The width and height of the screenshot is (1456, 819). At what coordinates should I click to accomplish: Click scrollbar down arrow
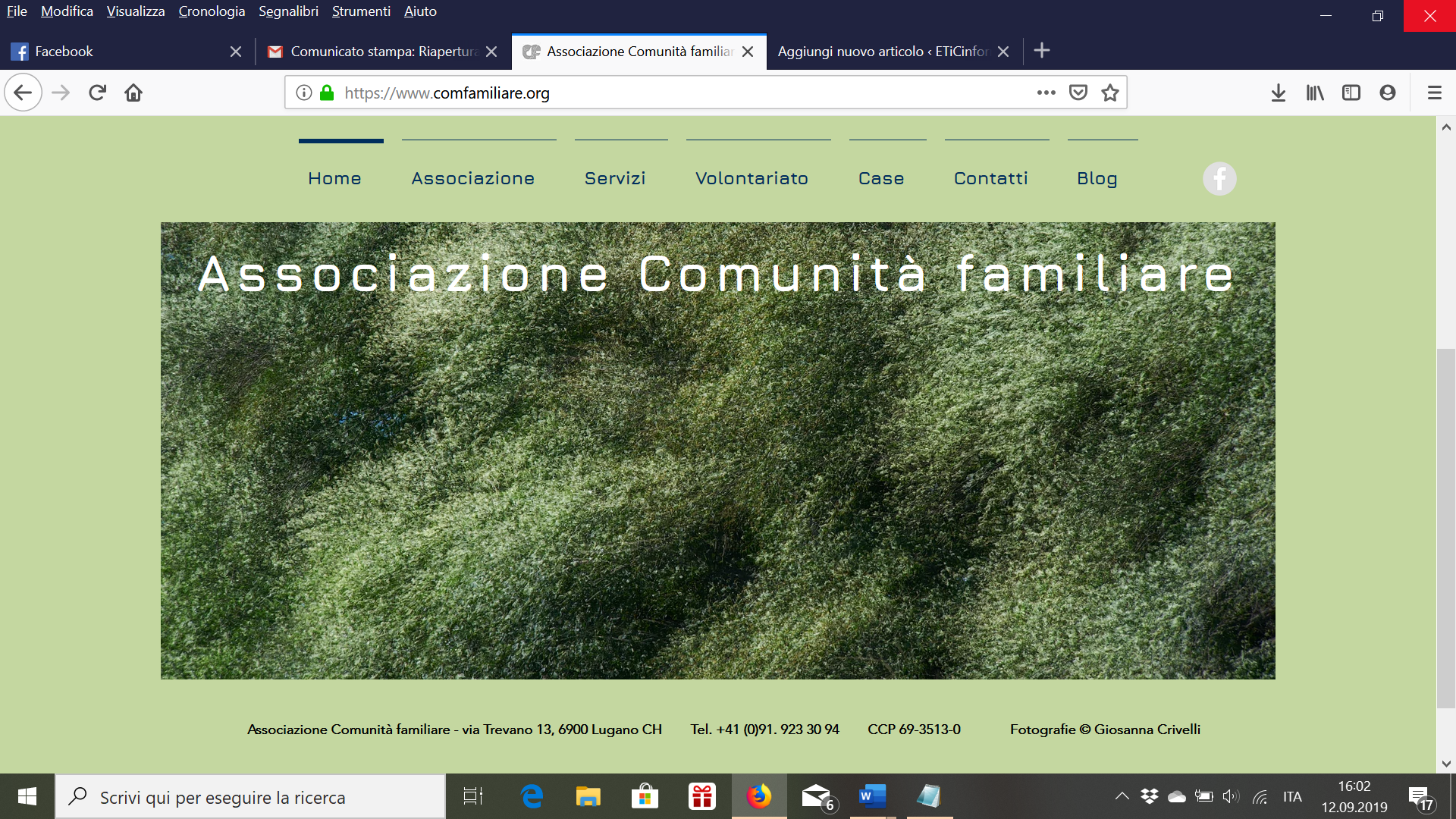pyautogui.click(x=1446, y=764)
